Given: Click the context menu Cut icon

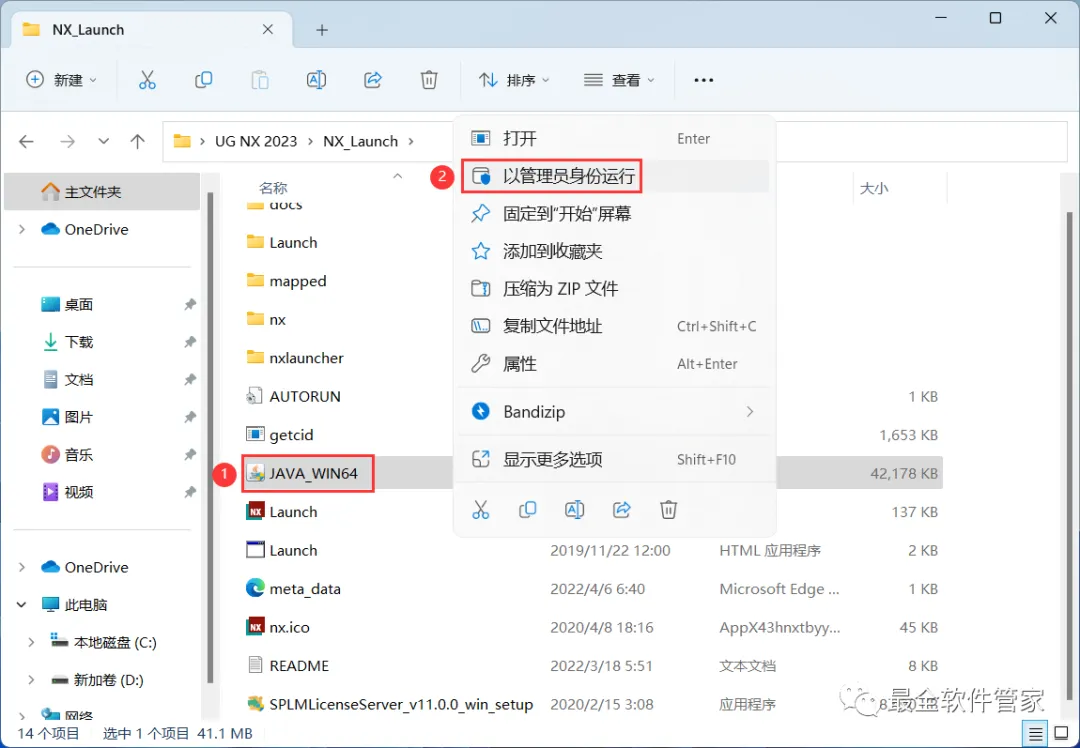Looking at the screenshot, I should tap(481, 510).
